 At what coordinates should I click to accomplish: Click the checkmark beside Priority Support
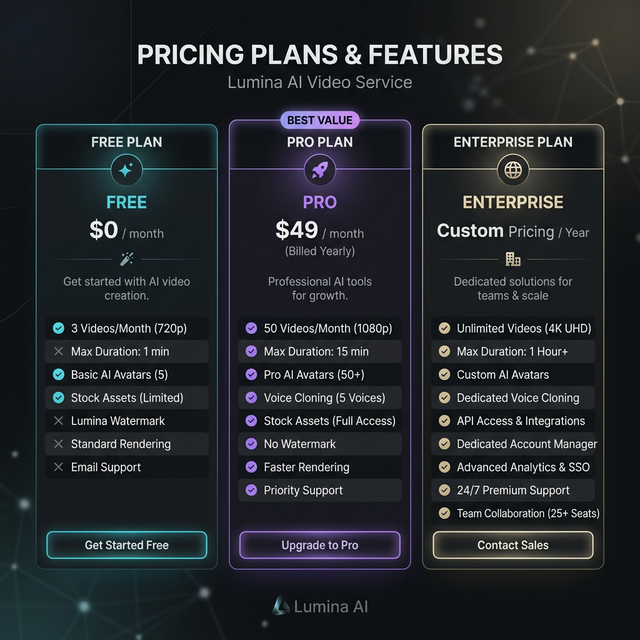point(251,490)
